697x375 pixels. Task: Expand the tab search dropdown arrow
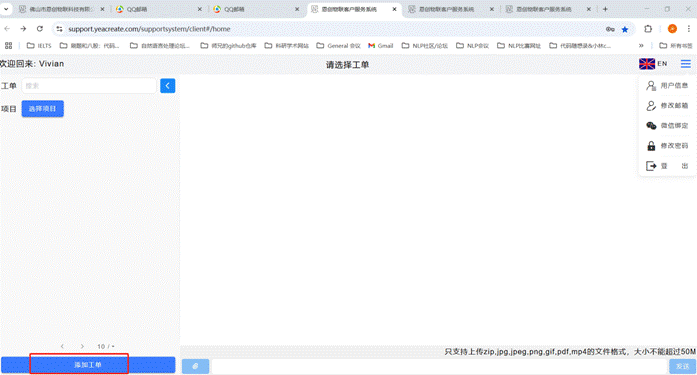pos(6,9)
